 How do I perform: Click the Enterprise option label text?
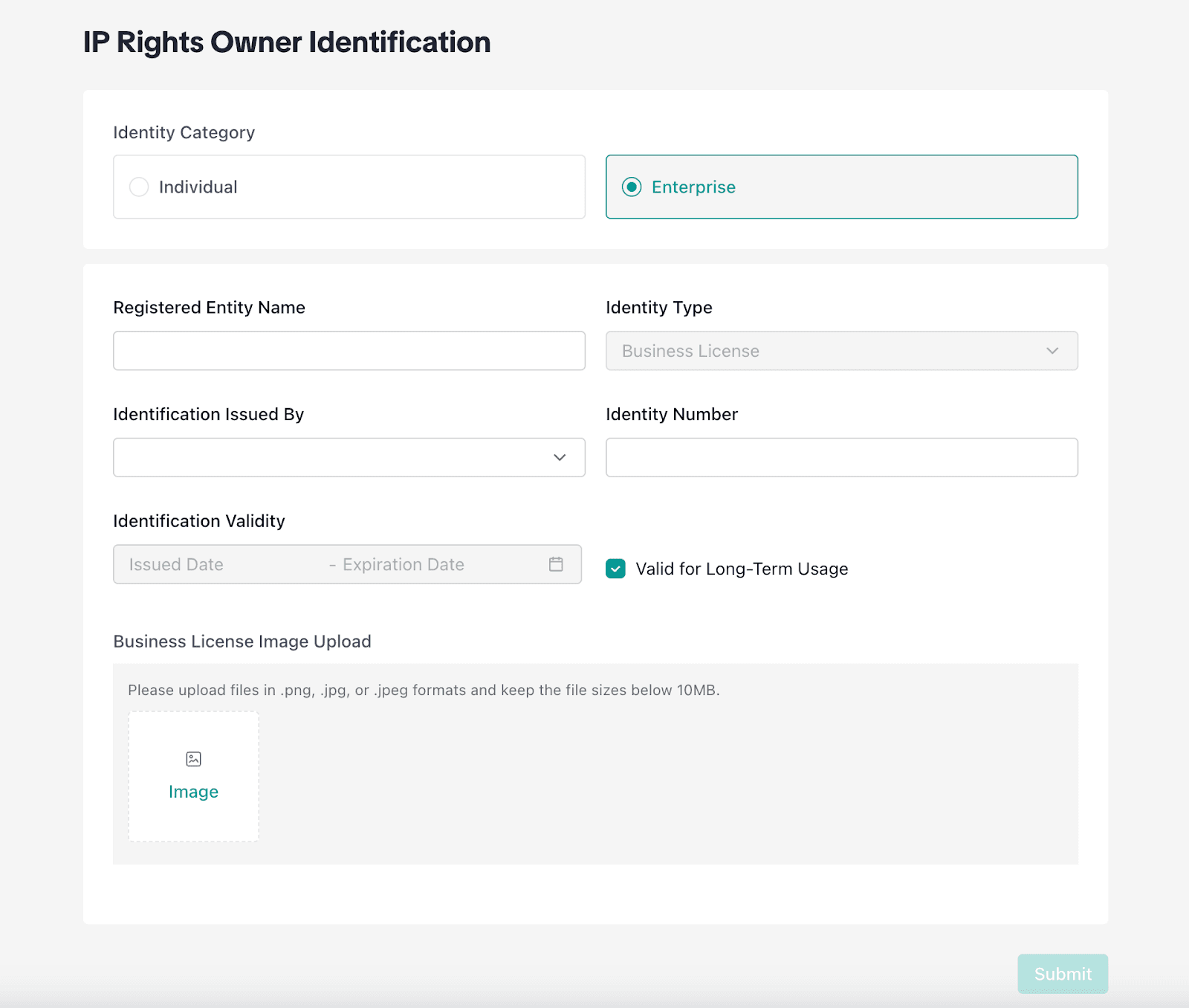click(x=693, y=187)
